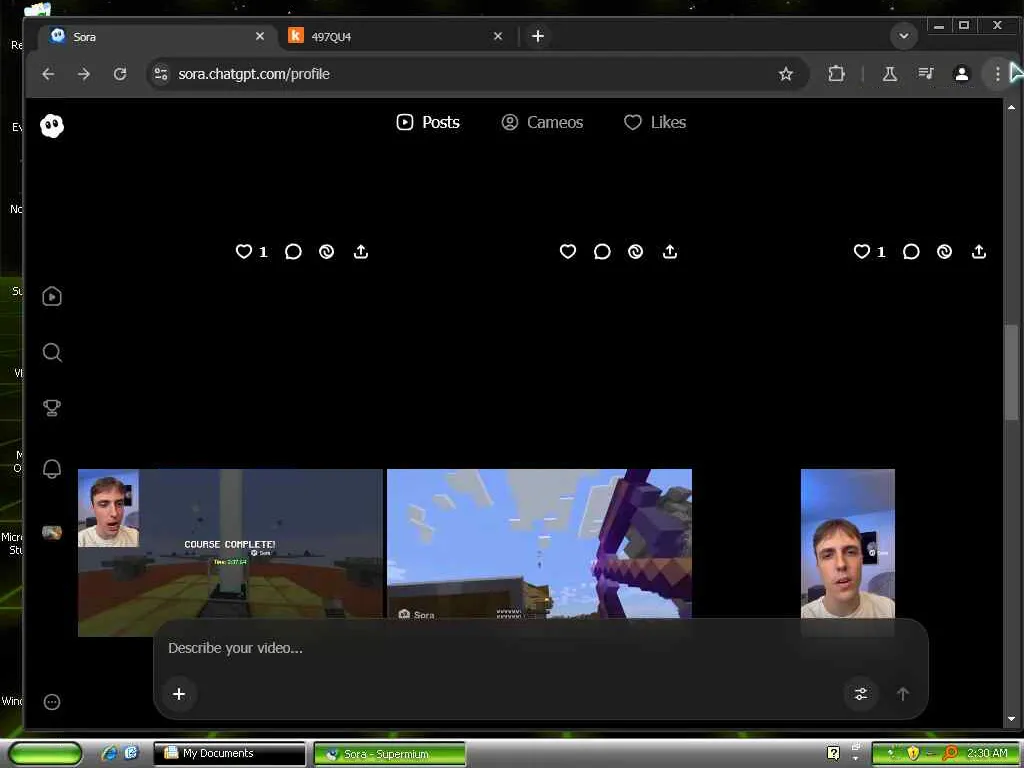This screenshot has height=768, width=1024.
Task: Click the scroll down arrow of the page
Action: point(1011,719)
